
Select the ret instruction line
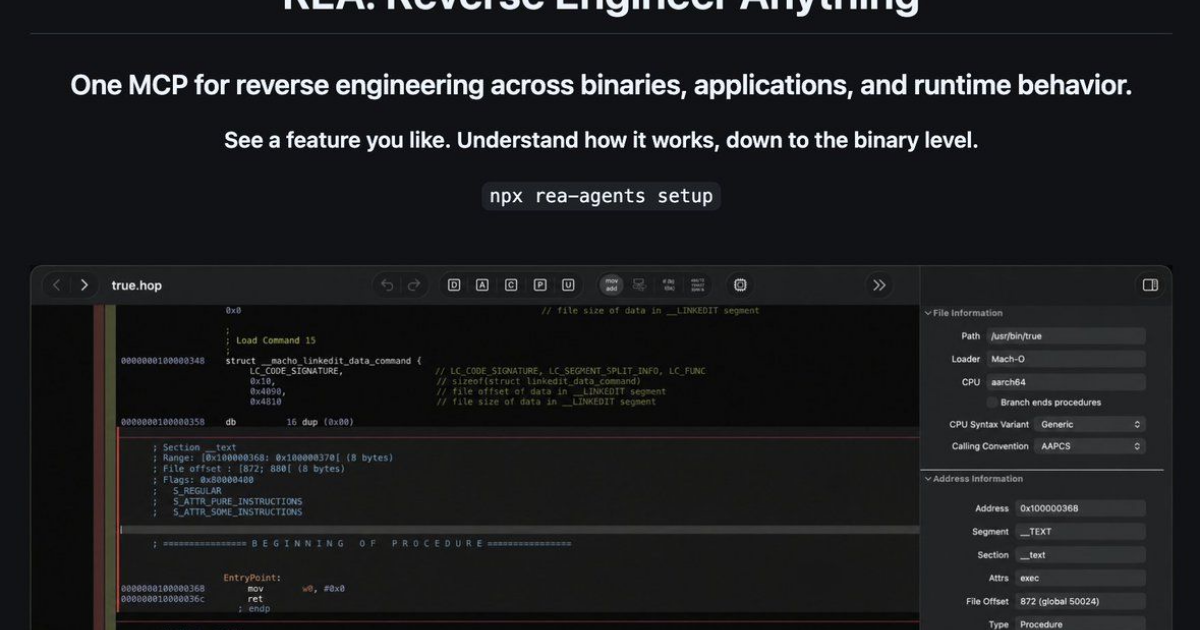point(255,599)
